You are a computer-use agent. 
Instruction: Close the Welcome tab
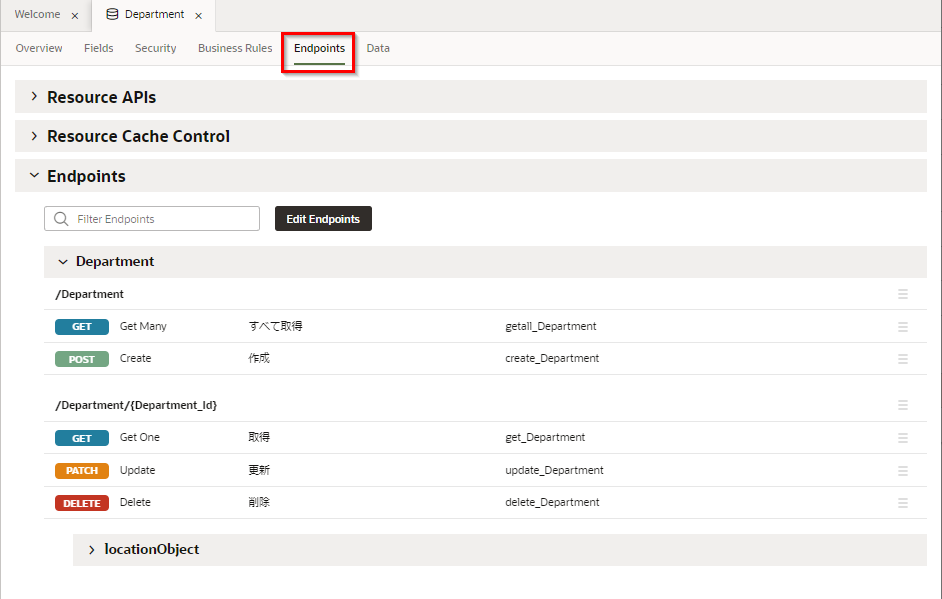click(75, 16)
